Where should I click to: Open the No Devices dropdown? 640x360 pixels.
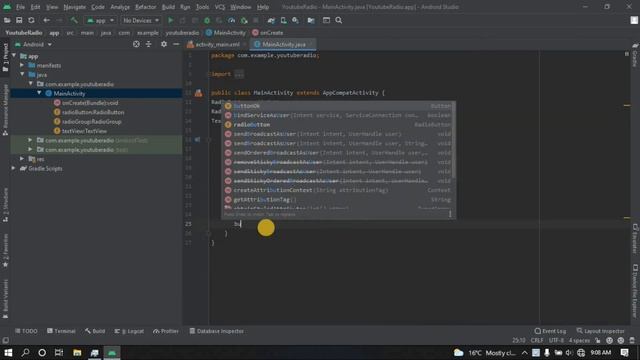141,20
